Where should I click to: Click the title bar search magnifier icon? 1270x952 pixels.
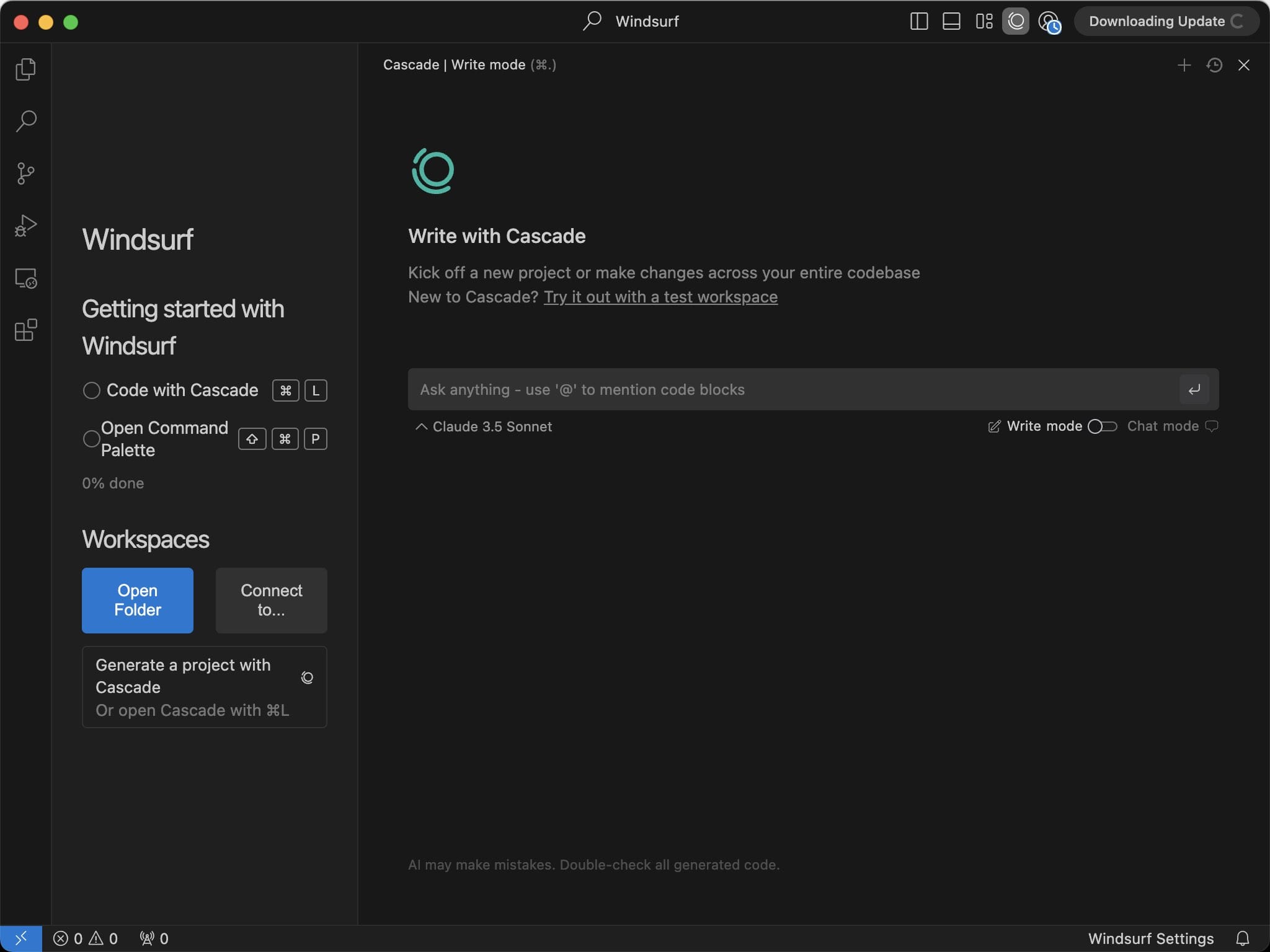click(592, 21)
